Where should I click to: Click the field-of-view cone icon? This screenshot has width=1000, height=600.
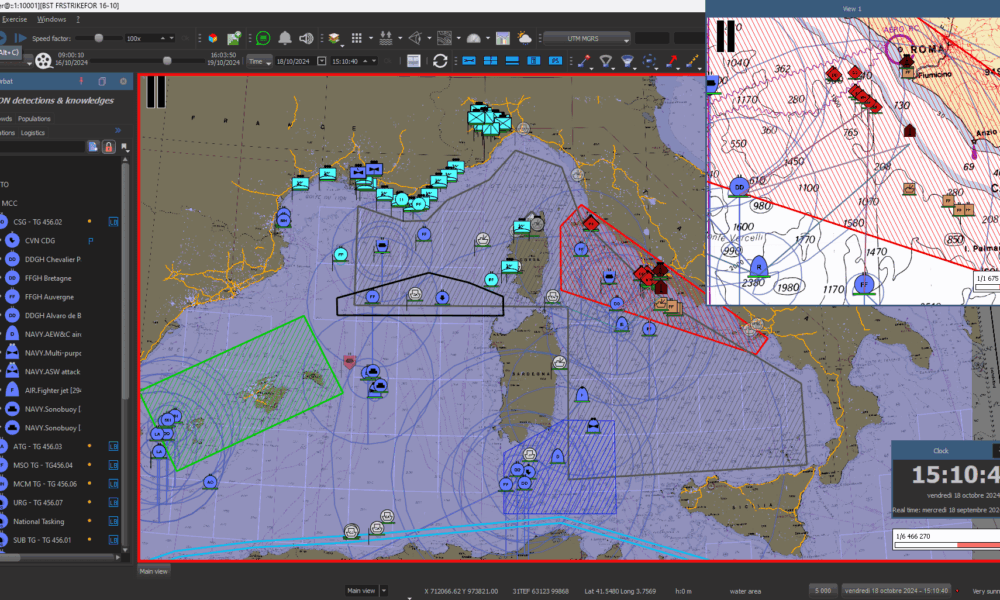415,38
